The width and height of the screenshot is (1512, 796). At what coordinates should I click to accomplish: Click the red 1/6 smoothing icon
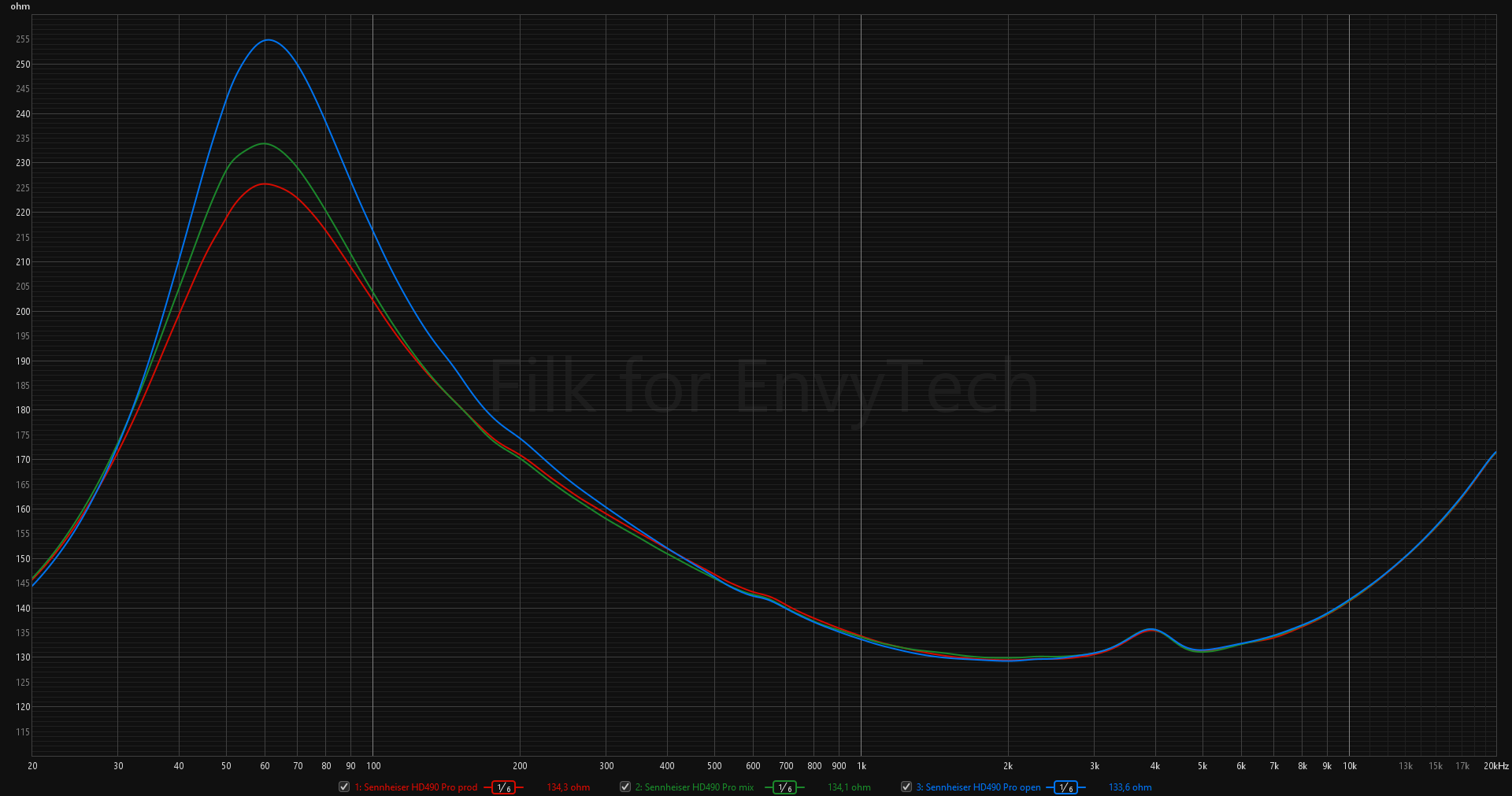(x=504, y=787)
